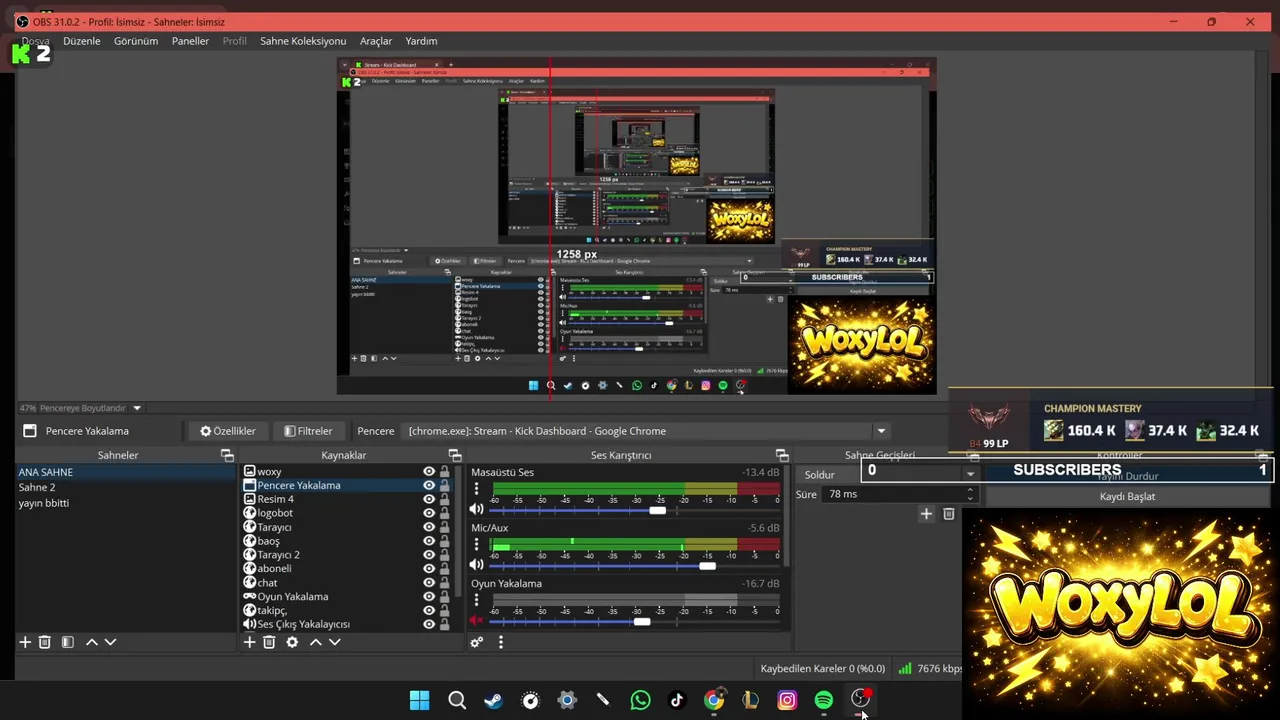
Task: Adjust the Masaüstü Ses volume slider
Action: [x=657, y=511]
